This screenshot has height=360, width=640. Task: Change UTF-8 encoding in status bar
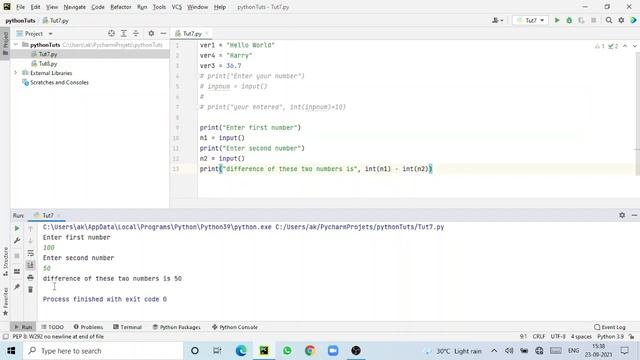(558, 336)
